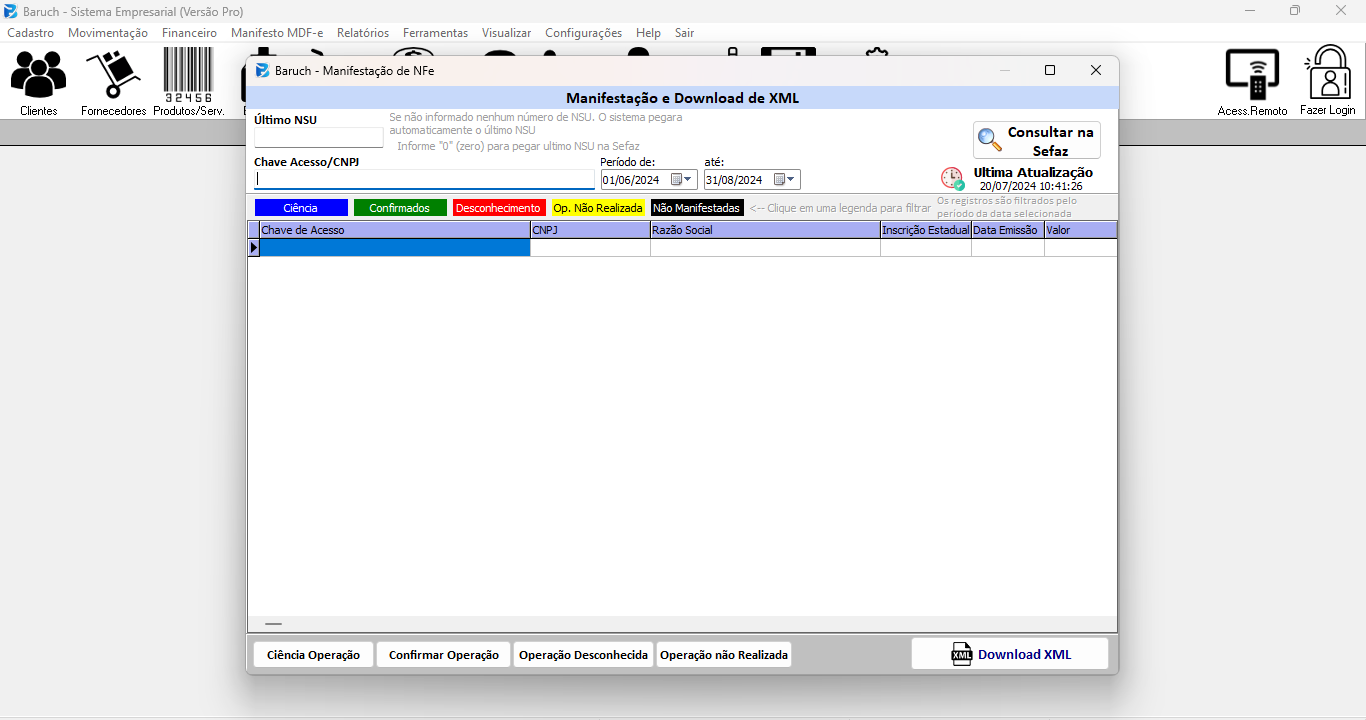The height and width of the screenshot is (720, 1366).
Task: Filter by red Desconhecimento legend
Action: click(x=498, y=208)
